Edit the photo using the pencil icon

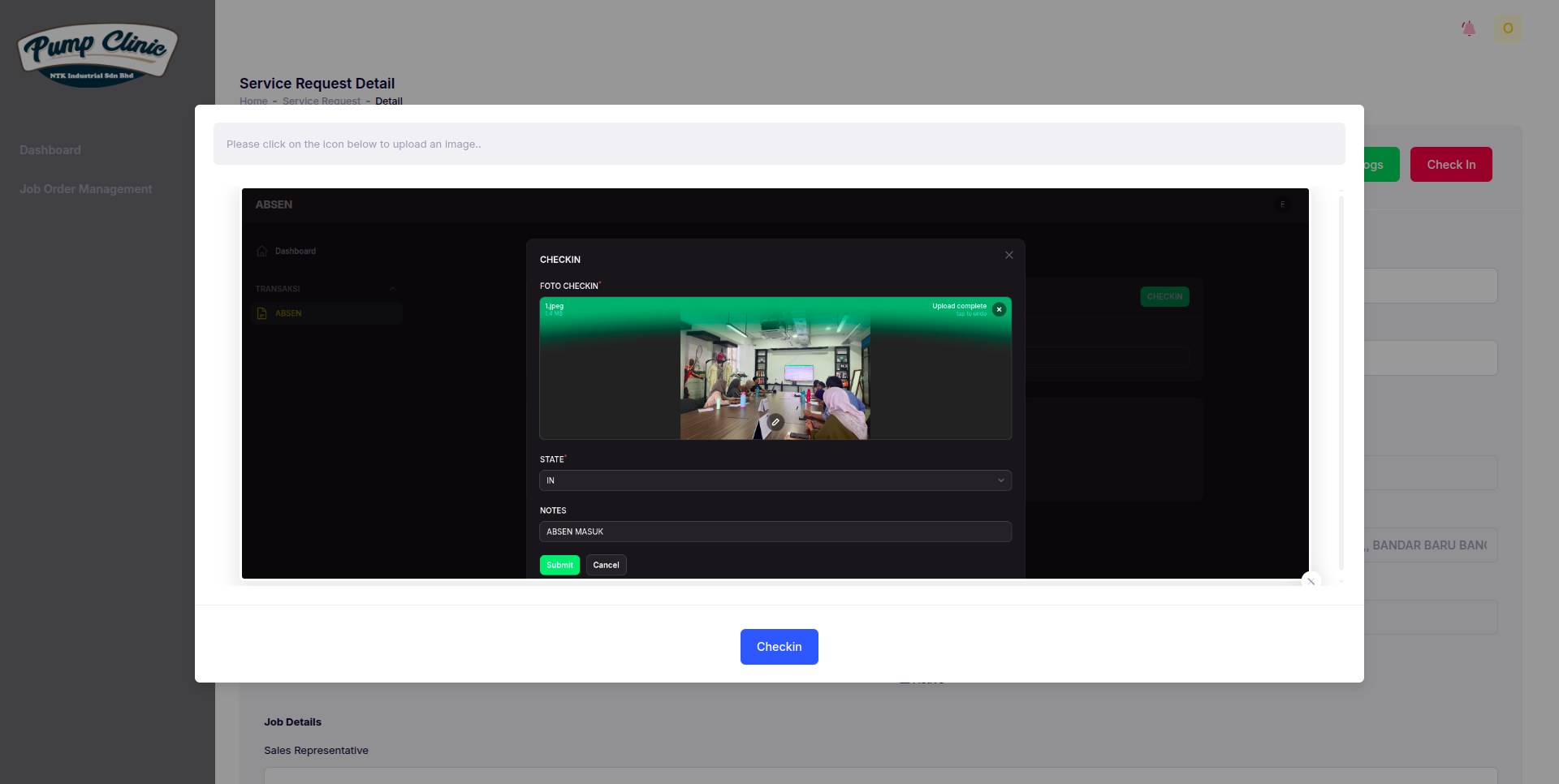pos(775,422)
